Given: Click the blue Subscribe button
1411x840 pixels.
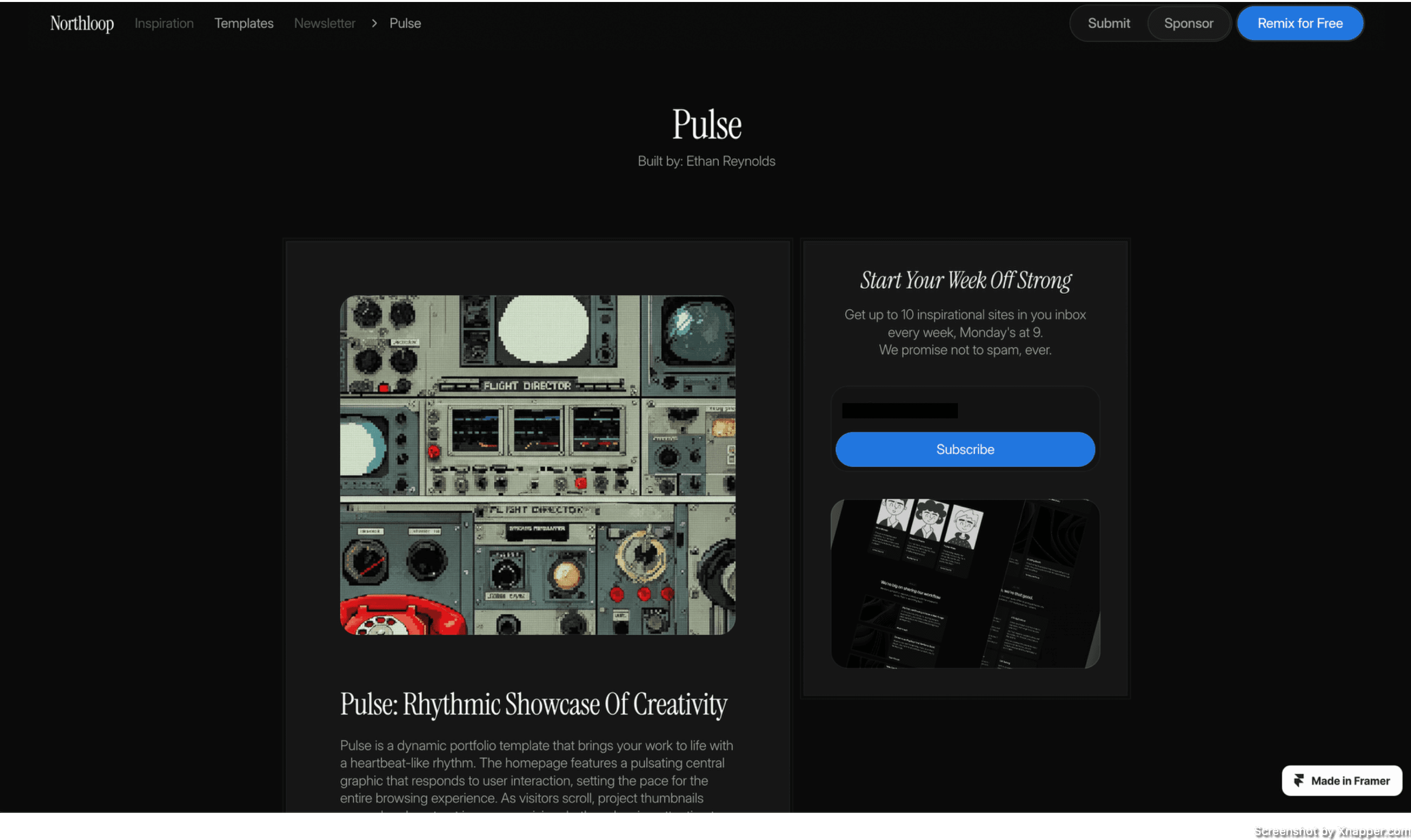Looking at the screenshot, I should point(965,450).
